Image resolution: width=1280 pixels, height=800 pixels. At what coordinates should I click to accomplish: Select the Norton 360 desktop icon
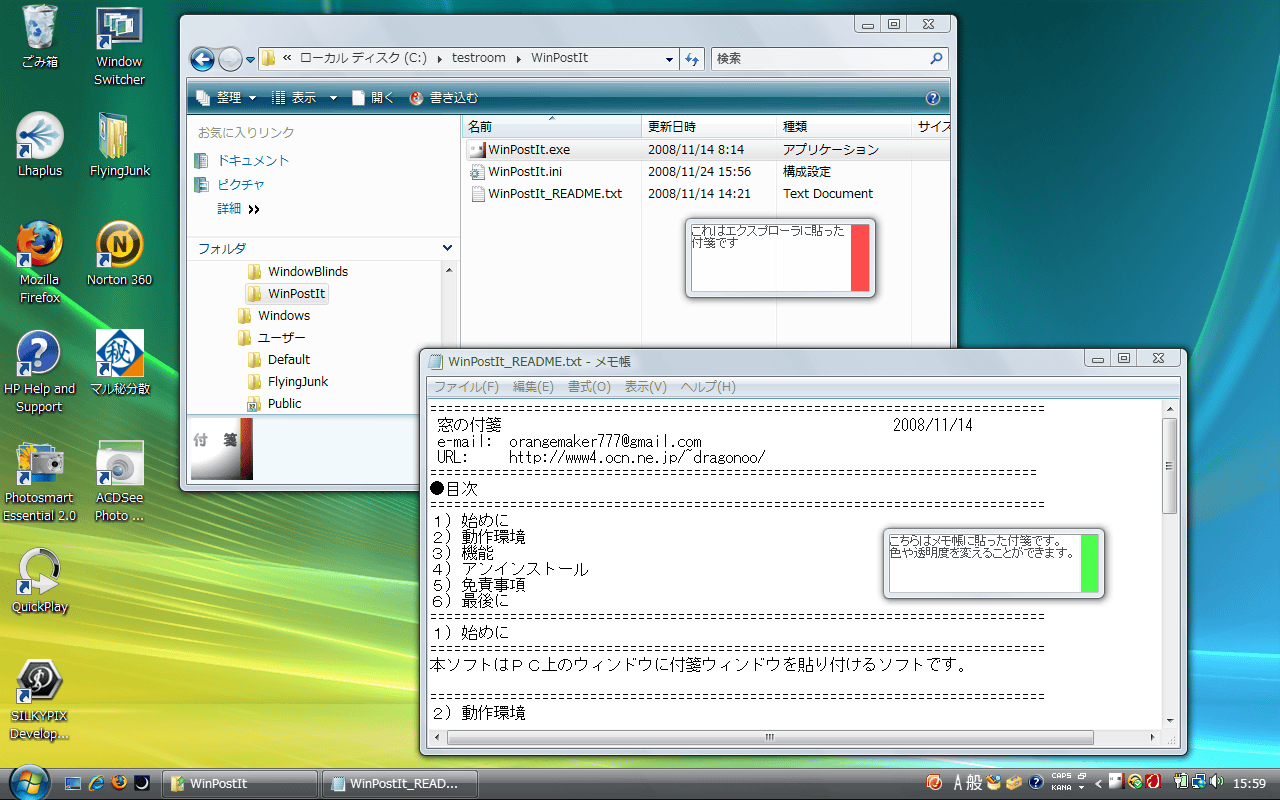point(119,254)
